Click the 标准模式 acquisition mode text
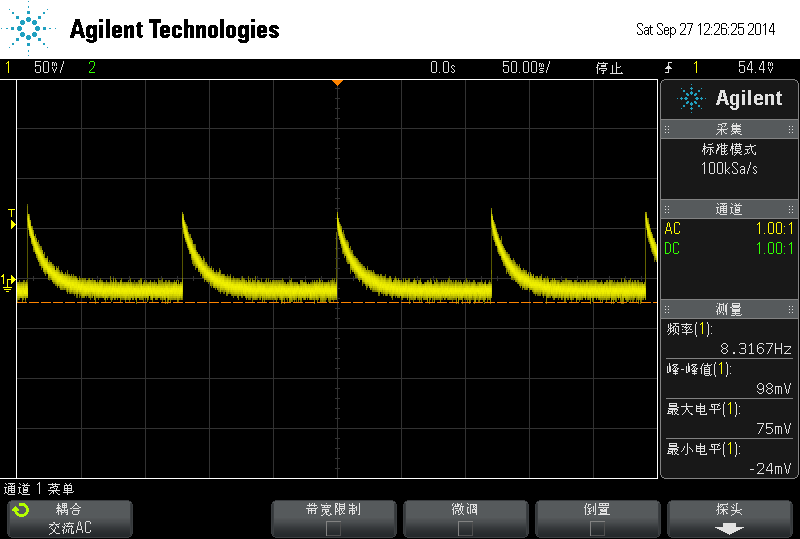 729,150
